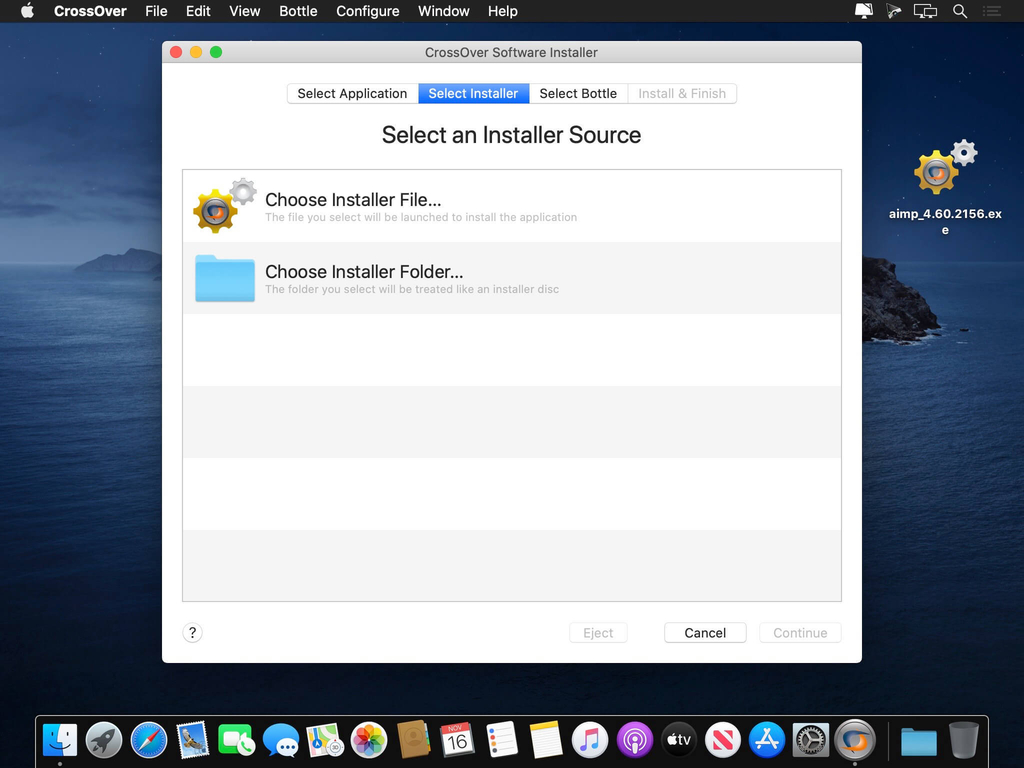Click Spotlight search in the menu bar

pyautogui.click(x=960, y=11)
